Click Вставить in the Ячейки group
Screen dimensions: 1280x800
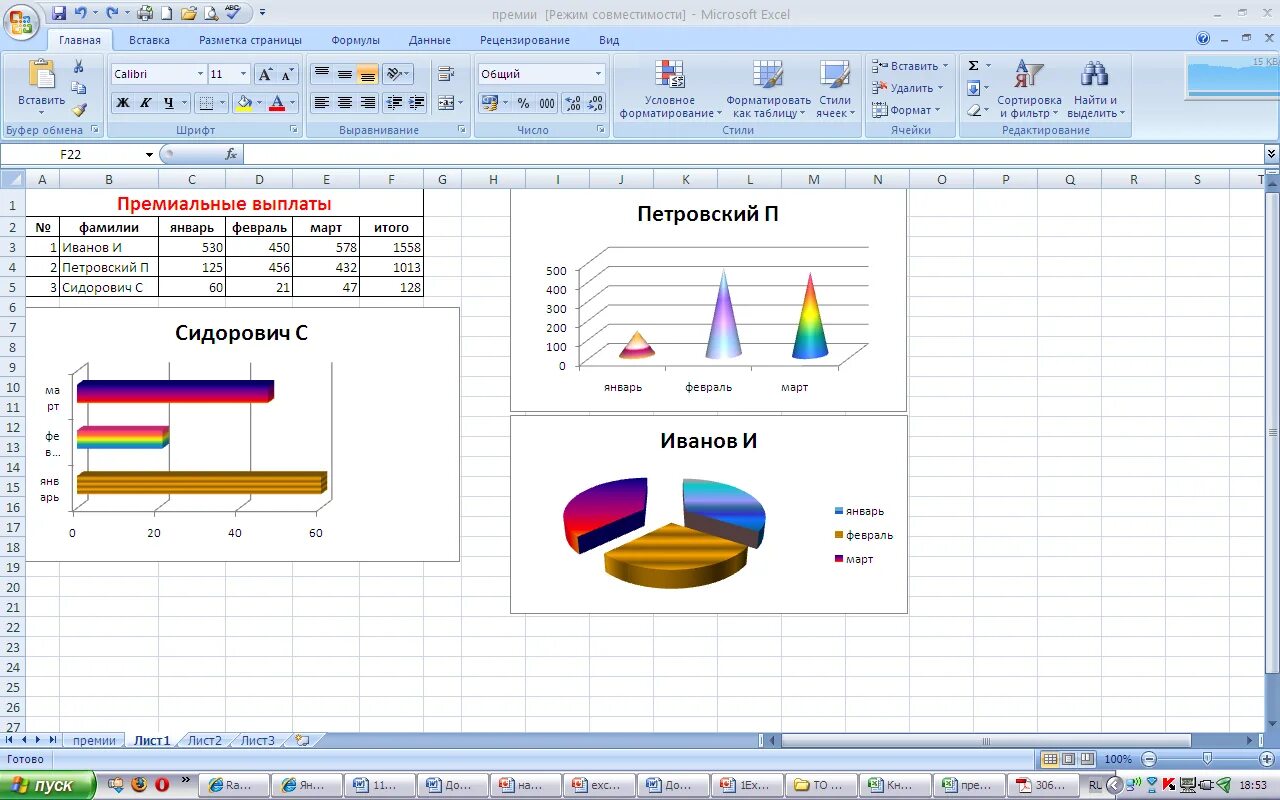point(909,66)
